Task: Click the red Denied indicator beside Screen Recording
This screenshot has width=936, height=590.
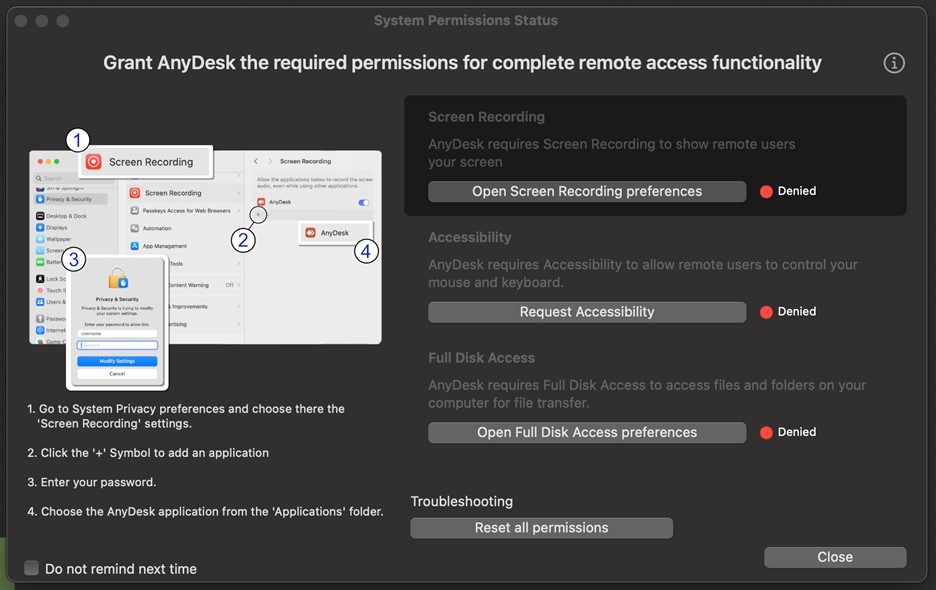Action: [x=766, y=191]
